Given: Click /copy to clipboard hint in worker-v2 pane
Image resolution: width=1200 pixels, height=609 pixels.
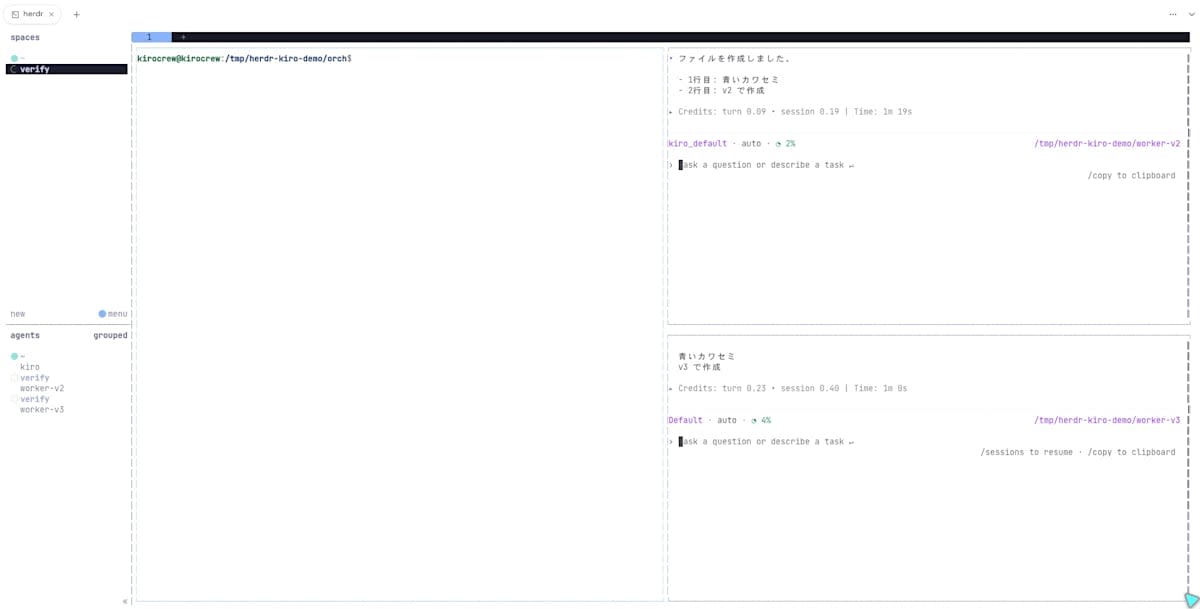Looking at the screenshot, I should coord(1132,176).
